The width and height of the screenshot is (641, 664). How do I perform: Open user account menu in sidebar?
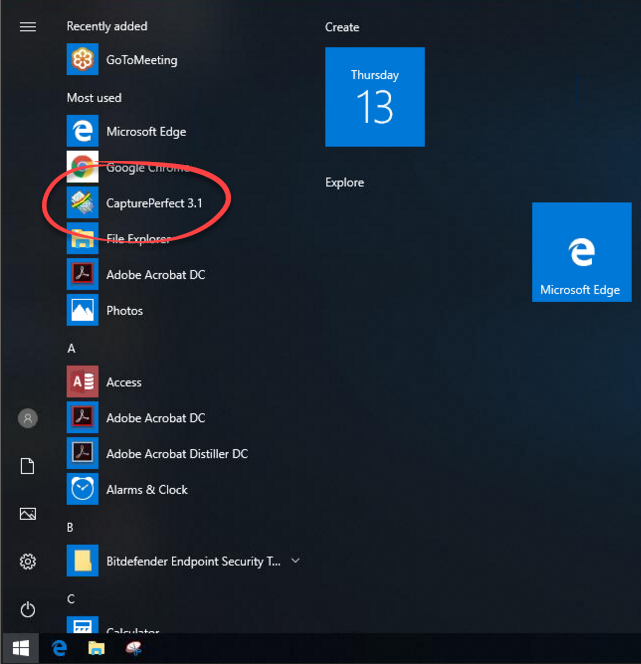click(x=28, y=418)
